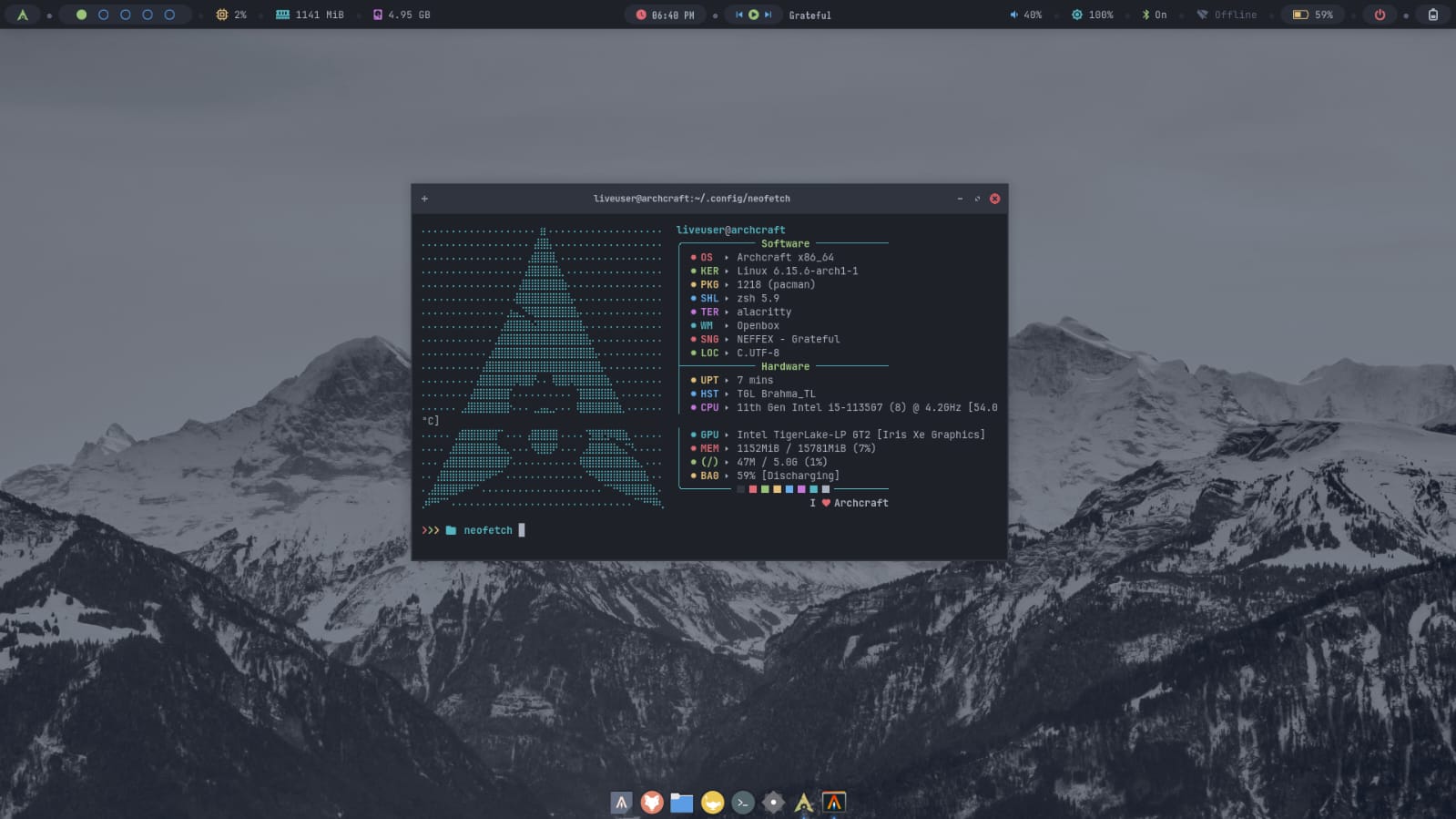This screenshot has width=1456, height=819.
Task: Maximize the alacritty terminal window
Action: click(977, 199)
